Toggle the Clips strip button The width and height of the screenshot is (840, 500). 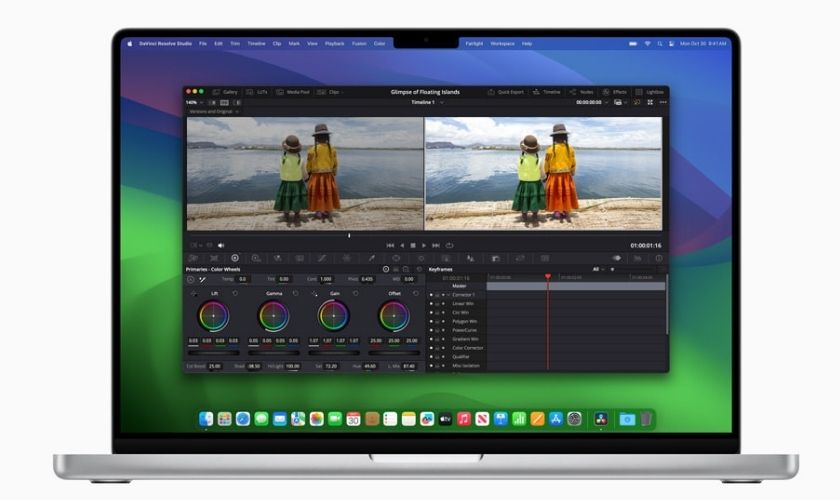pos(328,92)
